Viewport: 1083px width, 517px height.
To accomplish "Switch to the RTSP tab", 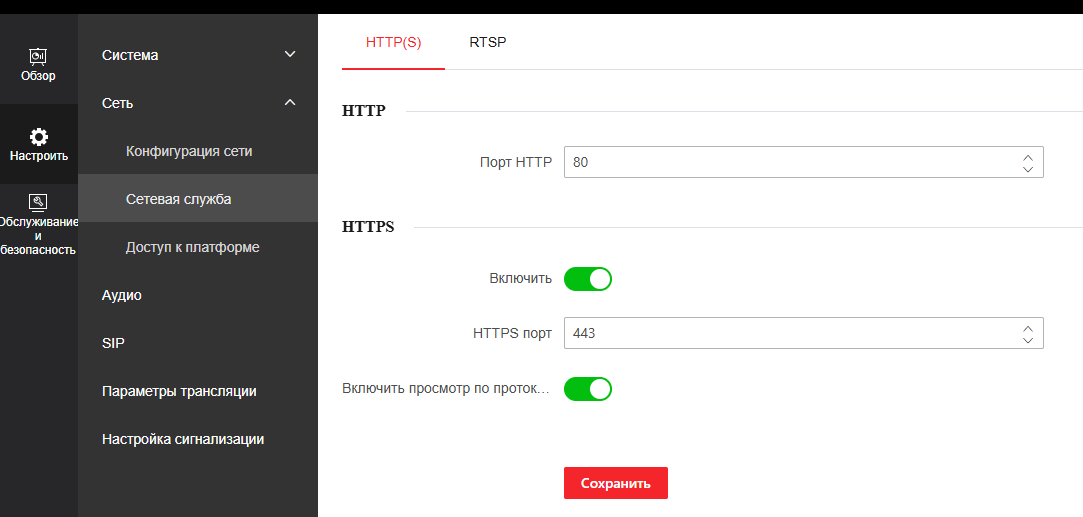I will click(x=487, y=43).
